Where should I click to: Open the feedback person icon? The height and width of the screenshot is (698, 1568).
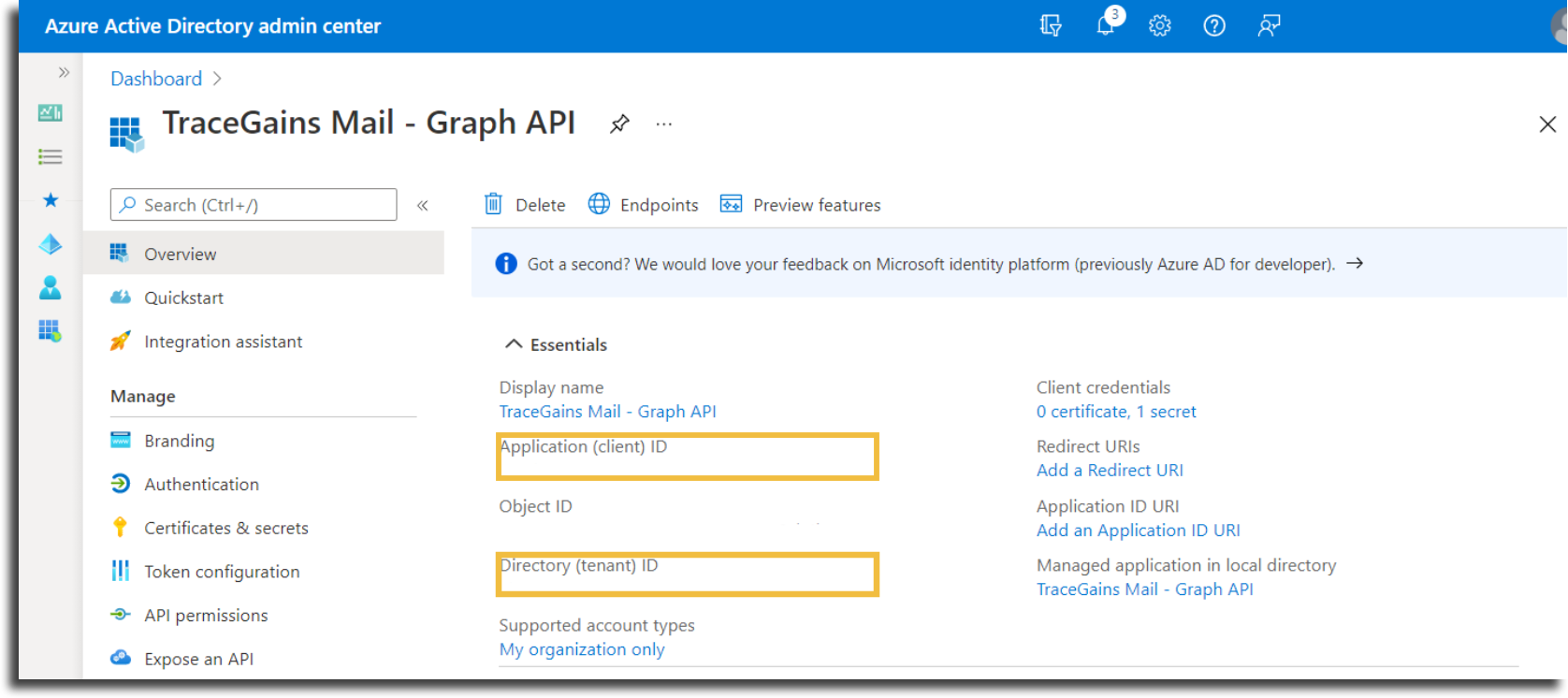[1269, 25]
